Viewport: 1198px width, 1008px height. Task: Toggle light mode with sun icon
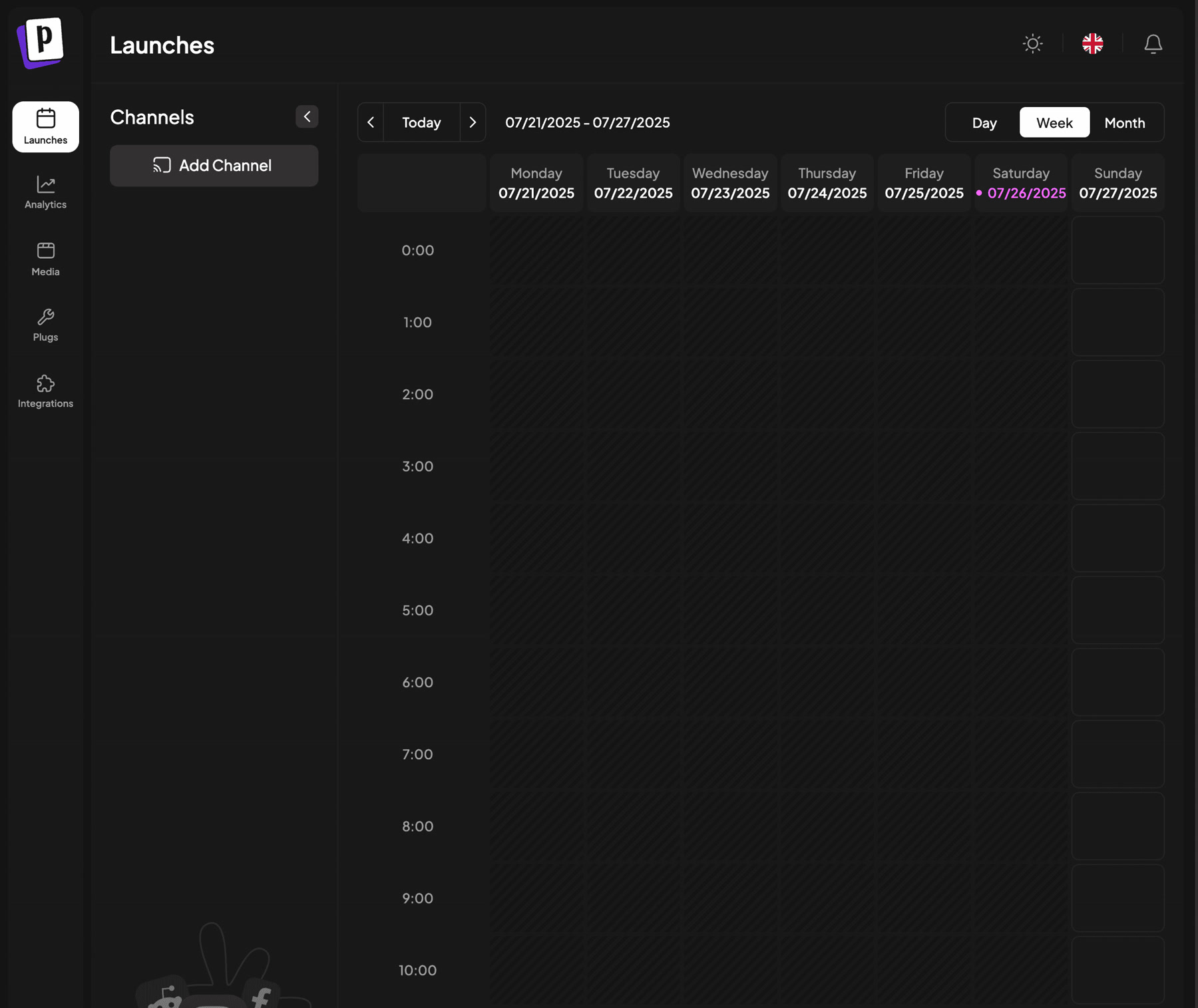click(x=1032, y=44)
